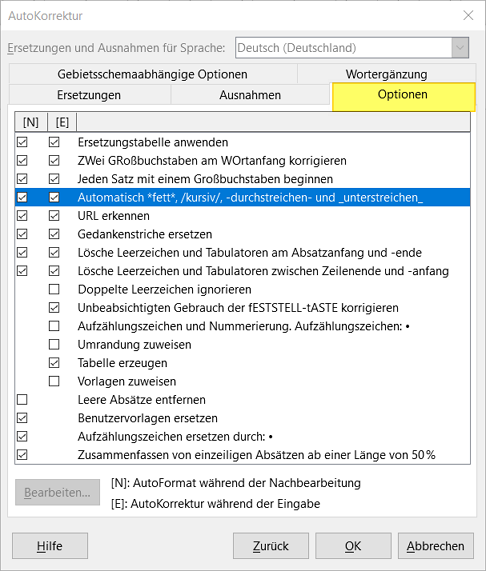The height and width of the screenshot is (571, 486).
Task: Toggle [N] for Automatisch *fett*, /kursiv/
Action: [22, 197]
